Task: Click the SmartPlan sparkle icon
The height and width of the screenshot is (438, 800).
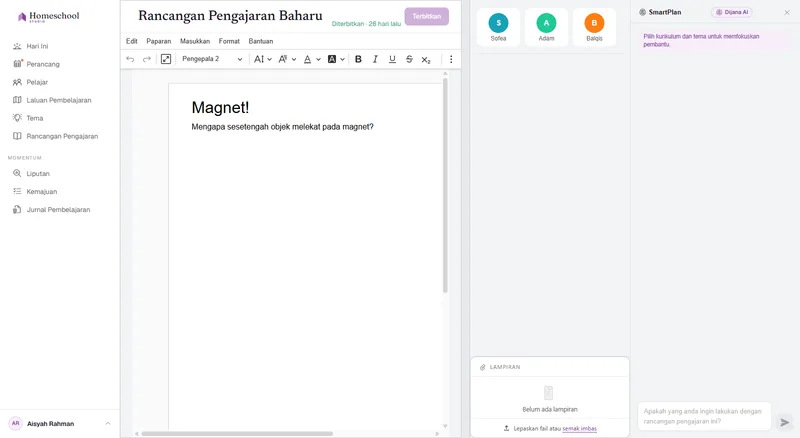Action: click(642, 12)
